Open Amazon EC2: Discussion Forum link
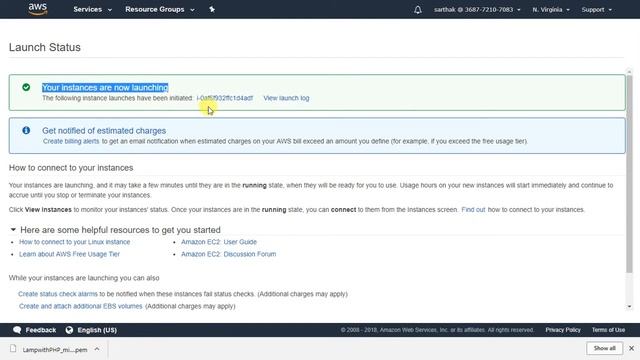This screenshot has height=360, width=640. point(229,254)
